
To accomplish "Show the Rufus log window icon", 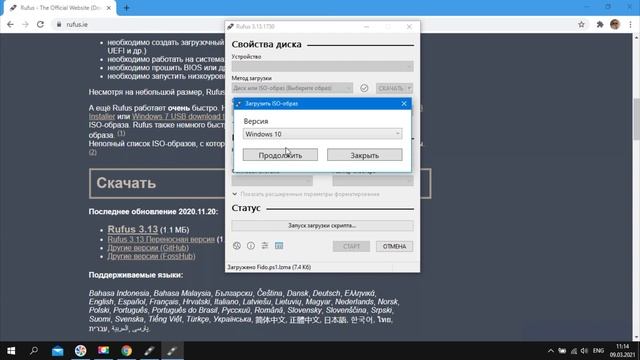I will coord(279,246).
